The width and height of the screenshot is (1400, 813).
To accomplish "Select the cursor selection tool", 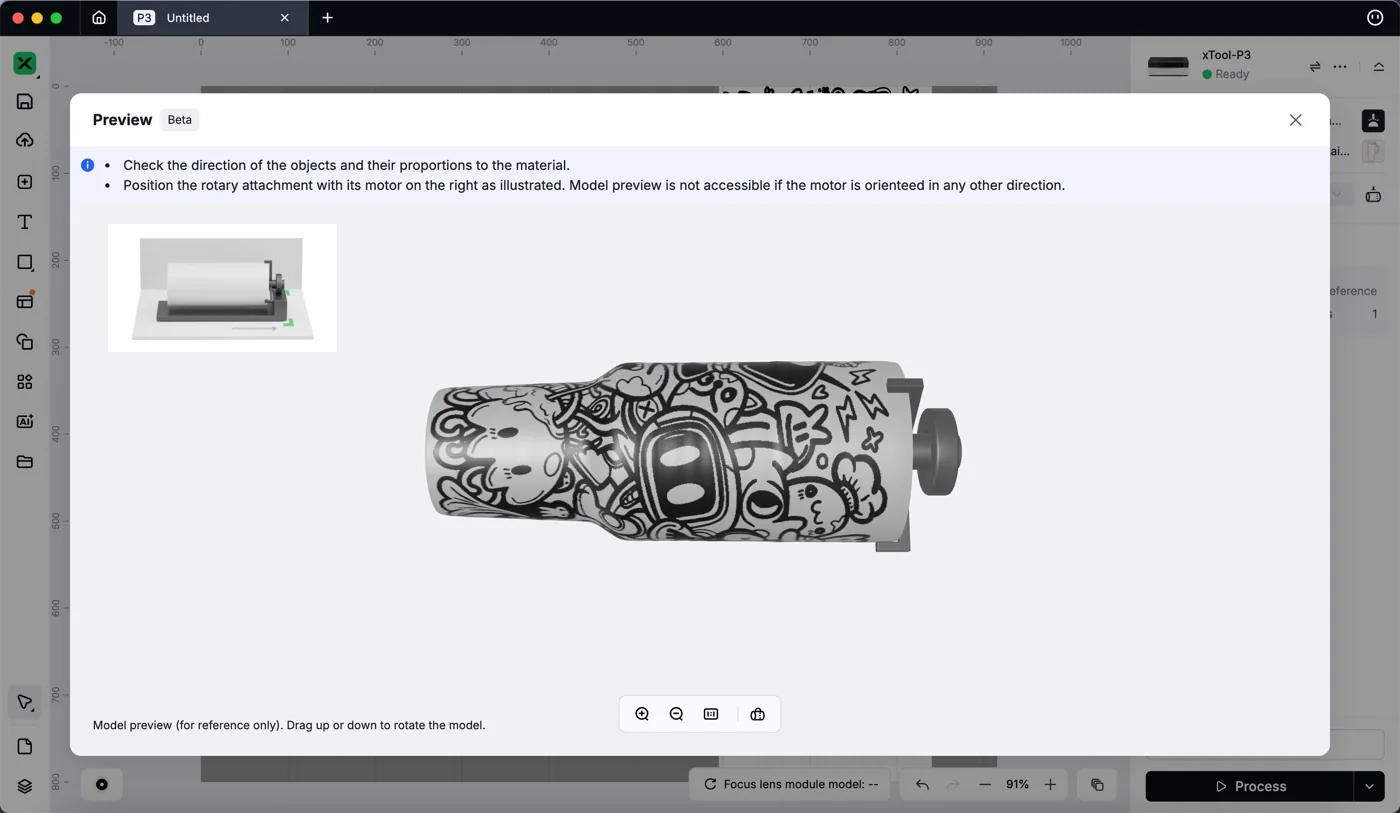I will 25,702.
